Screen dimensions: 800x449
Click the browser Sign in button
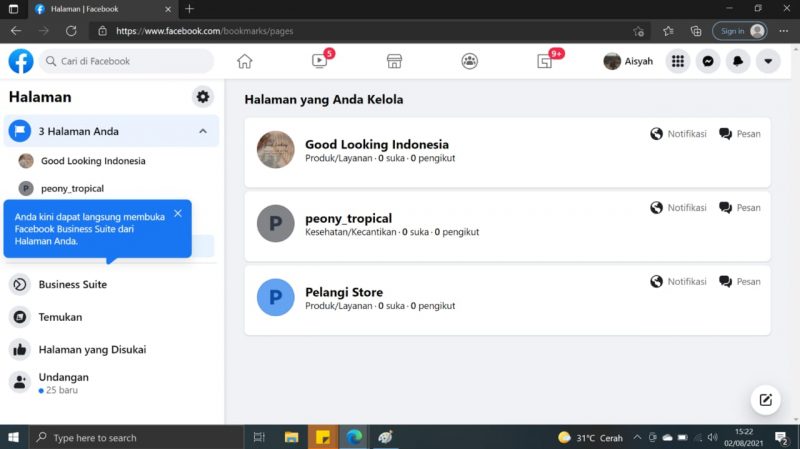pyautogui.click(x=740, y=31)
